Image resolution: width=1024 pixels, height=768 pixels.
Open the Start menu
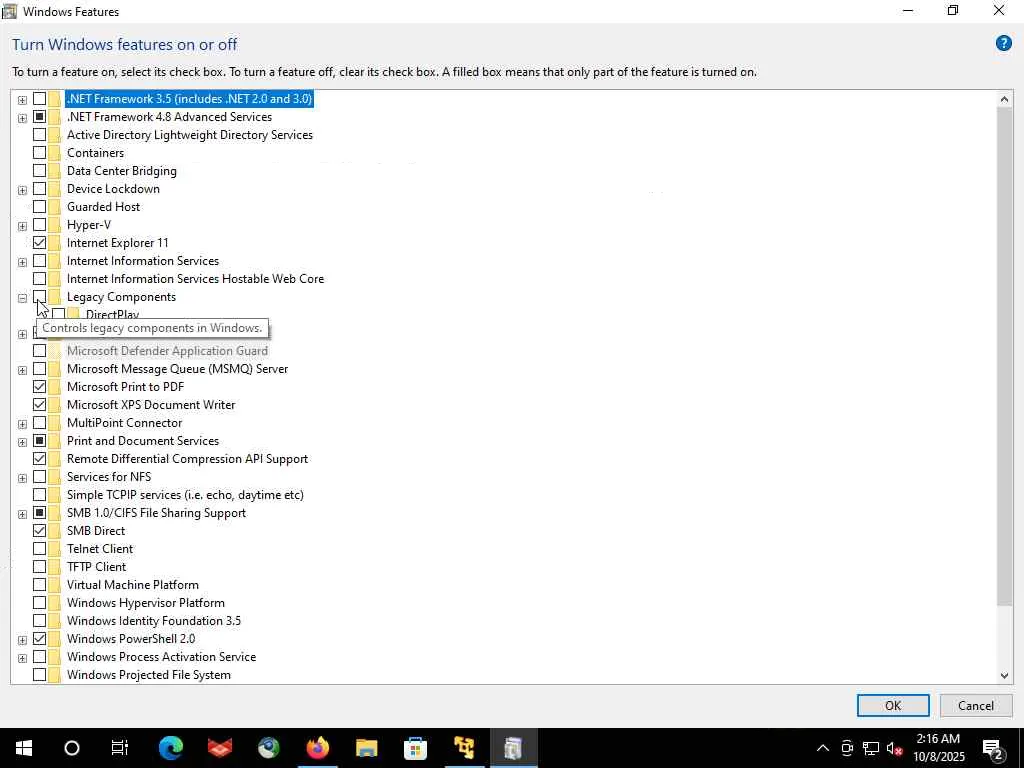pos(24,748)
